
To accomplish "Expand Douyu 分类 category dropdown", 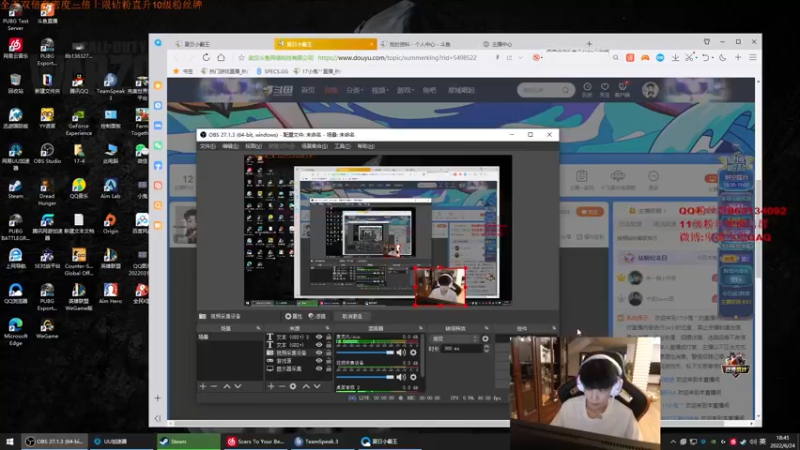I will (x=355, y=90).
